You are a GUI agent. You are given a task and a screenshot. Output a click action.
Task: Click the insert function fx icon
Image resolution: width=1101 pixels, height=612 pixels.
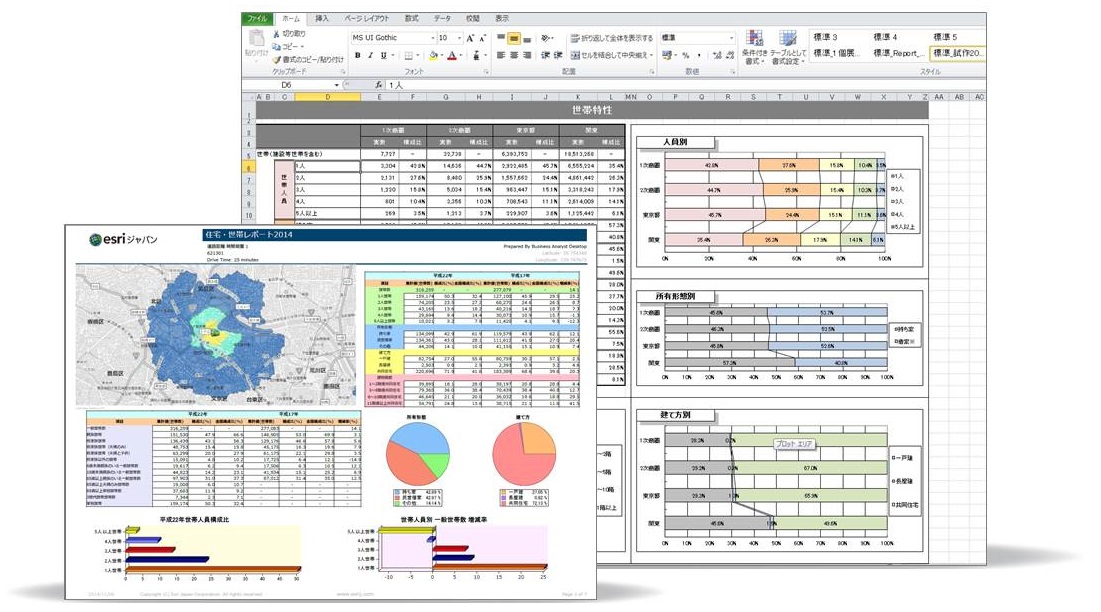[x=378, y=85]
